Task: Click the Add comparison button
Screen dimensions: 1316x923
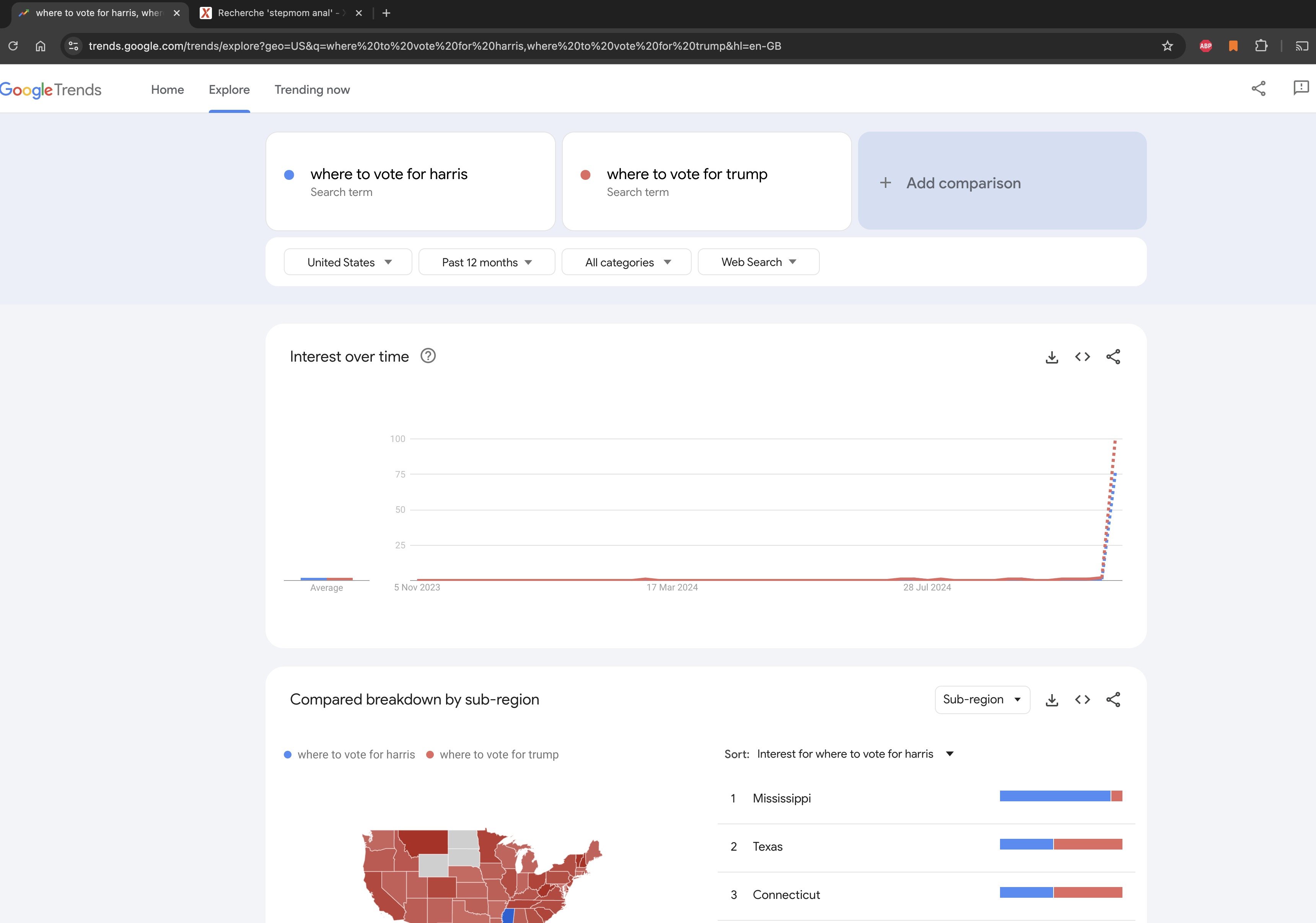Action: 1002,182
